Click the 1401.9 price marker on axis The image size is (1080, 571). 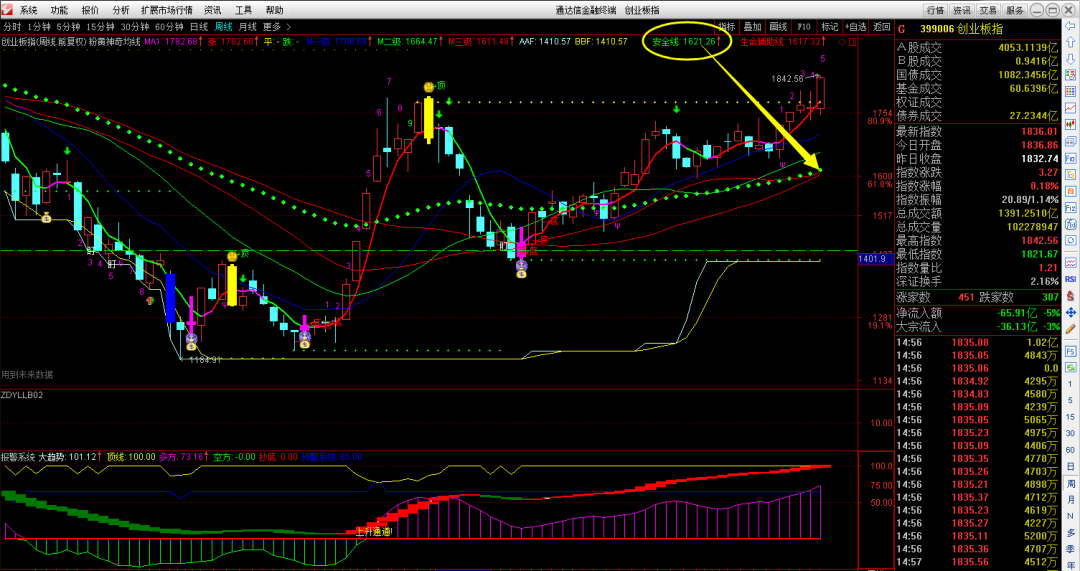[x=875, y=259]
